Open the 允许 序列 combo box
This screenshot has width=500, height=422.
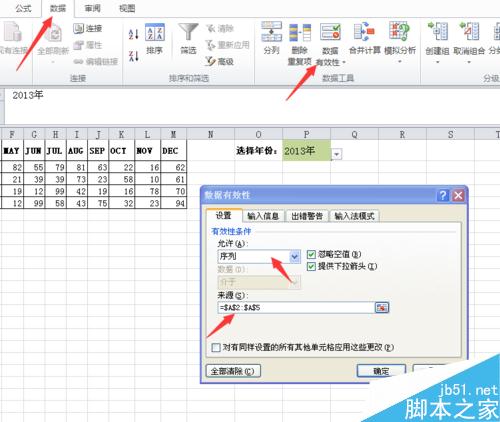tap(259, 256)
